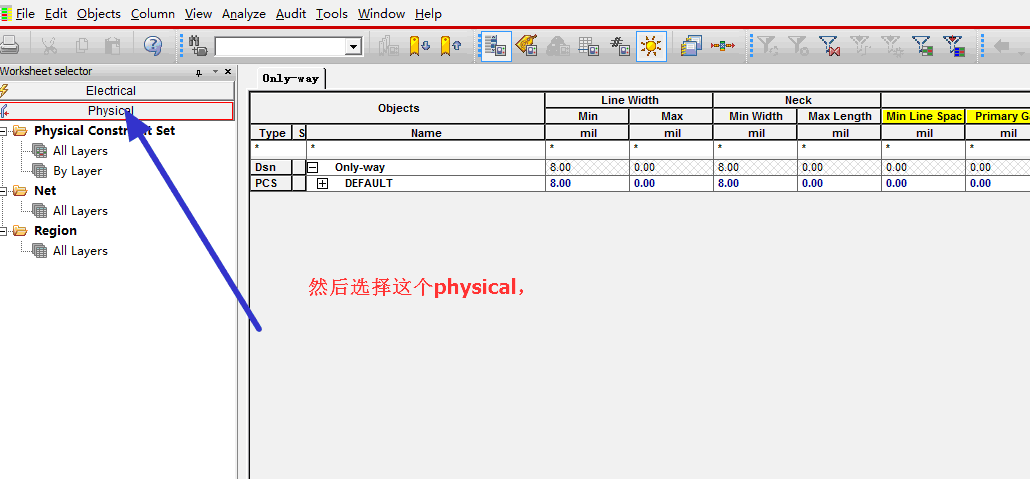Select By Layer under Physical Constraint Set

click(x=77, y=171)
